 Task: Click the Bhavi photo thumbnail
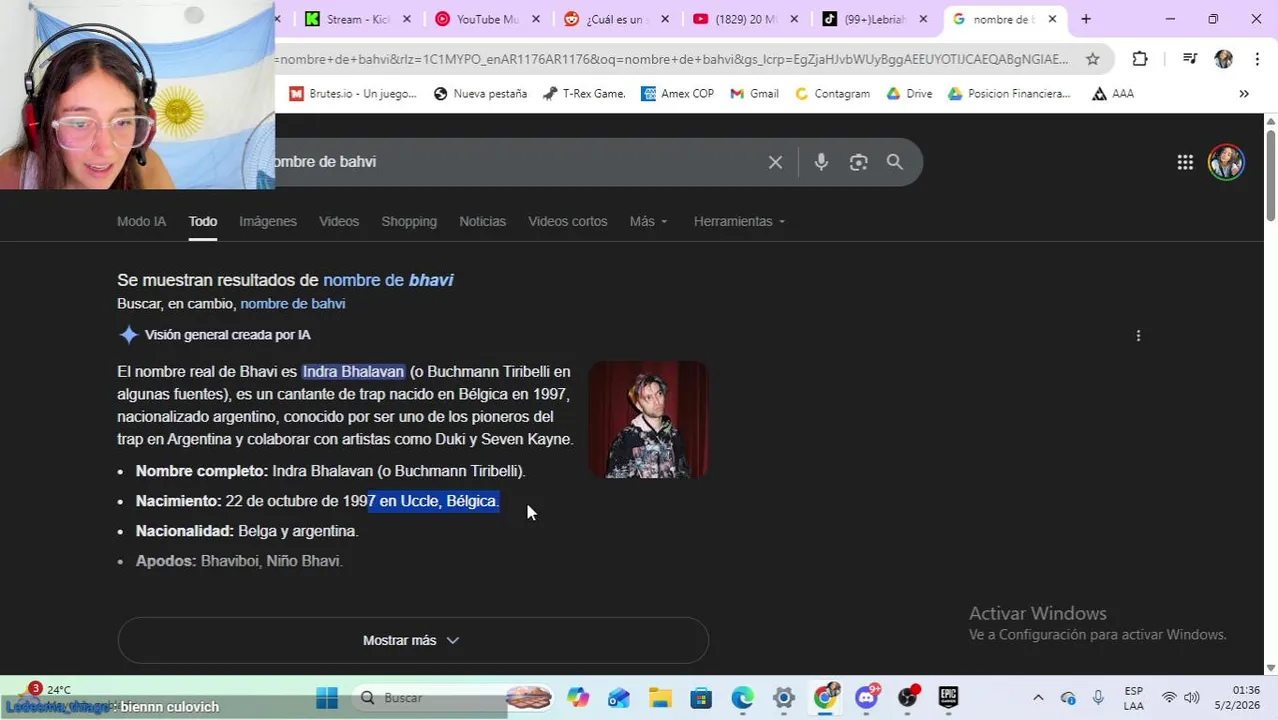pos(648,420)
